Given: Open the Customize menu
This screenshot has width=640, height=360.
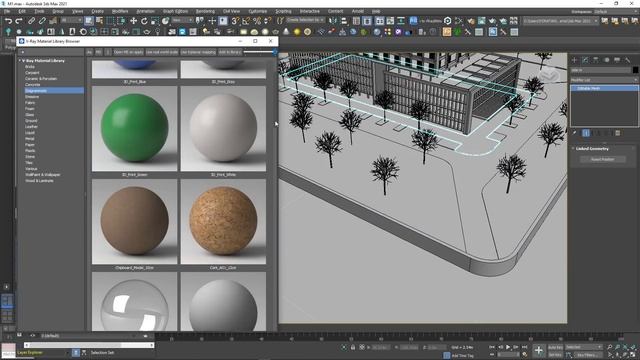Looking at the screenshot, I should tap(258, 11).
